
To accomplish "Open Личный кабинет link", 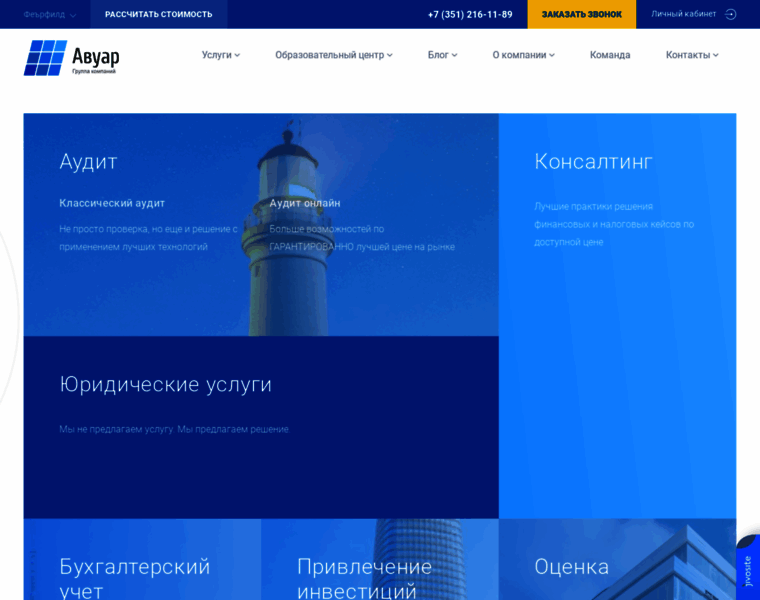I will point(683,14).
